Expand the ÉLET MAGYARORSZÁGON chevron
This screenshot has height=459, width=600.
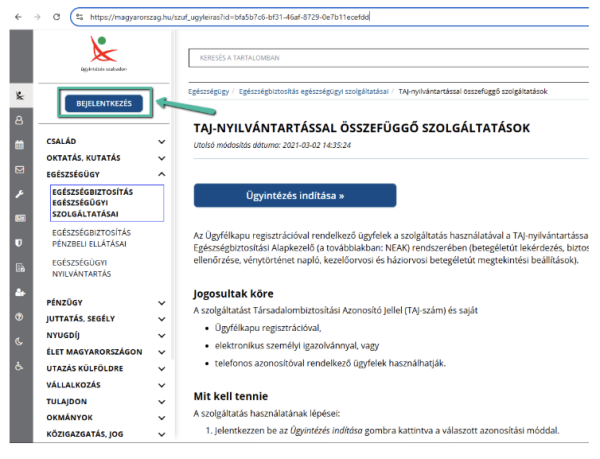pos(162,352)
